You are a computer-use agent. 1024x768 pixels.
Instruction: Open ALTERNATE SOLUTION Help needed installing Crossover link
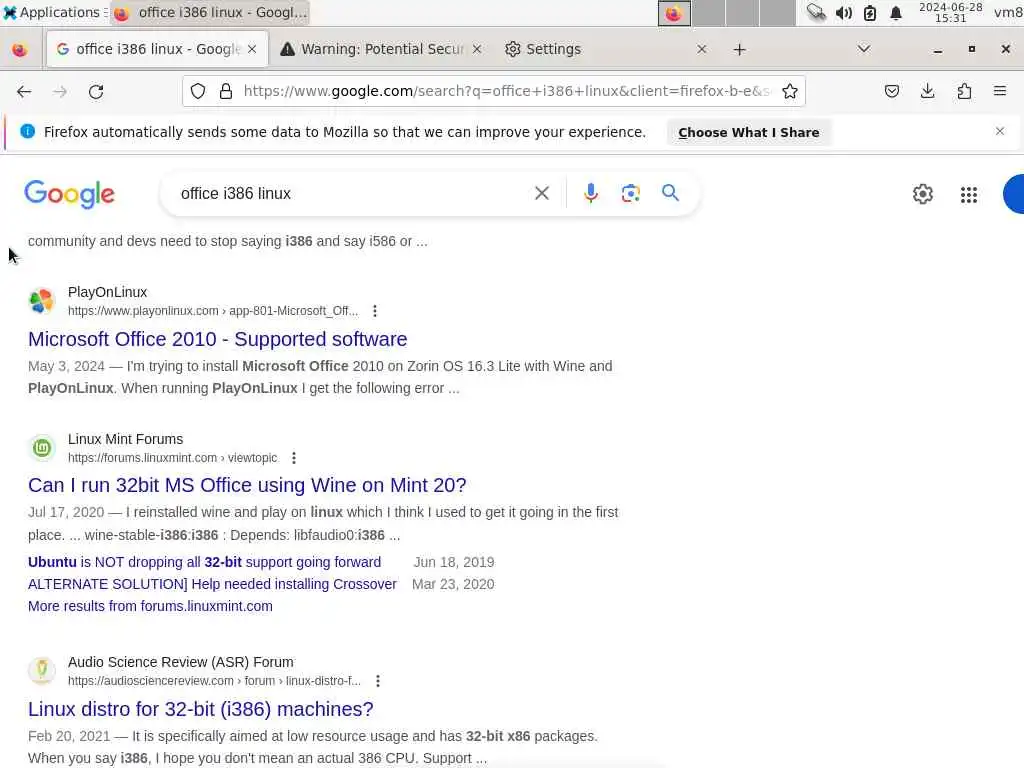click(x=212, y=584)
